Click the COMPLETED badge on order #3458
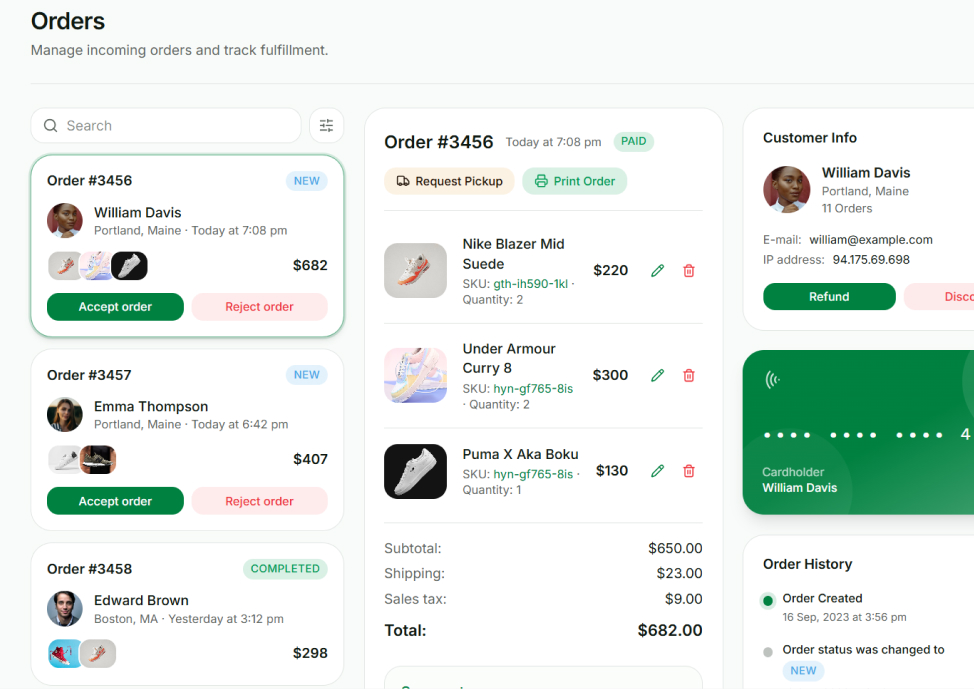The height and width of the screenshot is (689, 974). click(285, 568)
